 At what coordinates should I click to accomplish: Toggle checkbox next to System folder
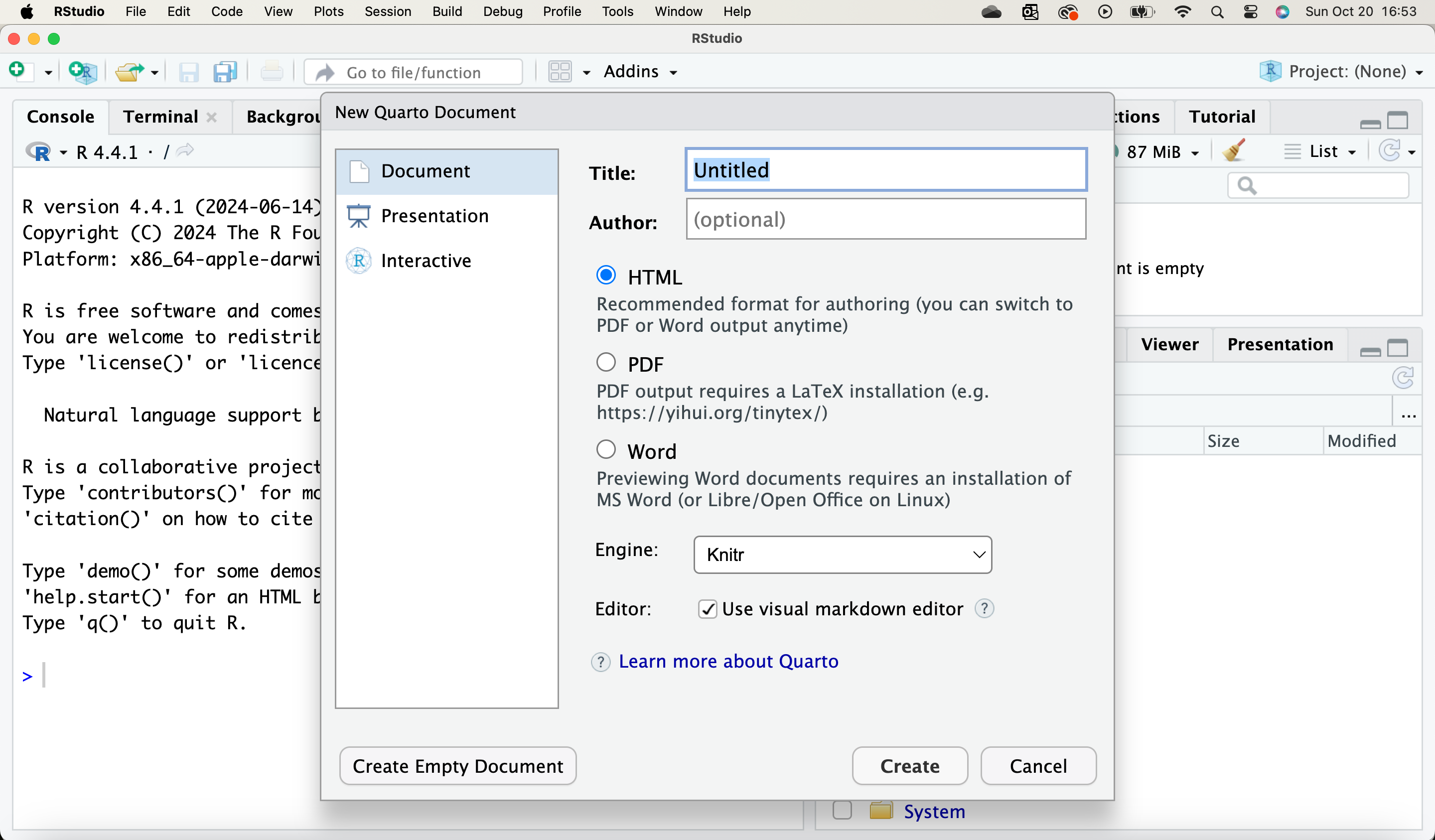(842, 811)
